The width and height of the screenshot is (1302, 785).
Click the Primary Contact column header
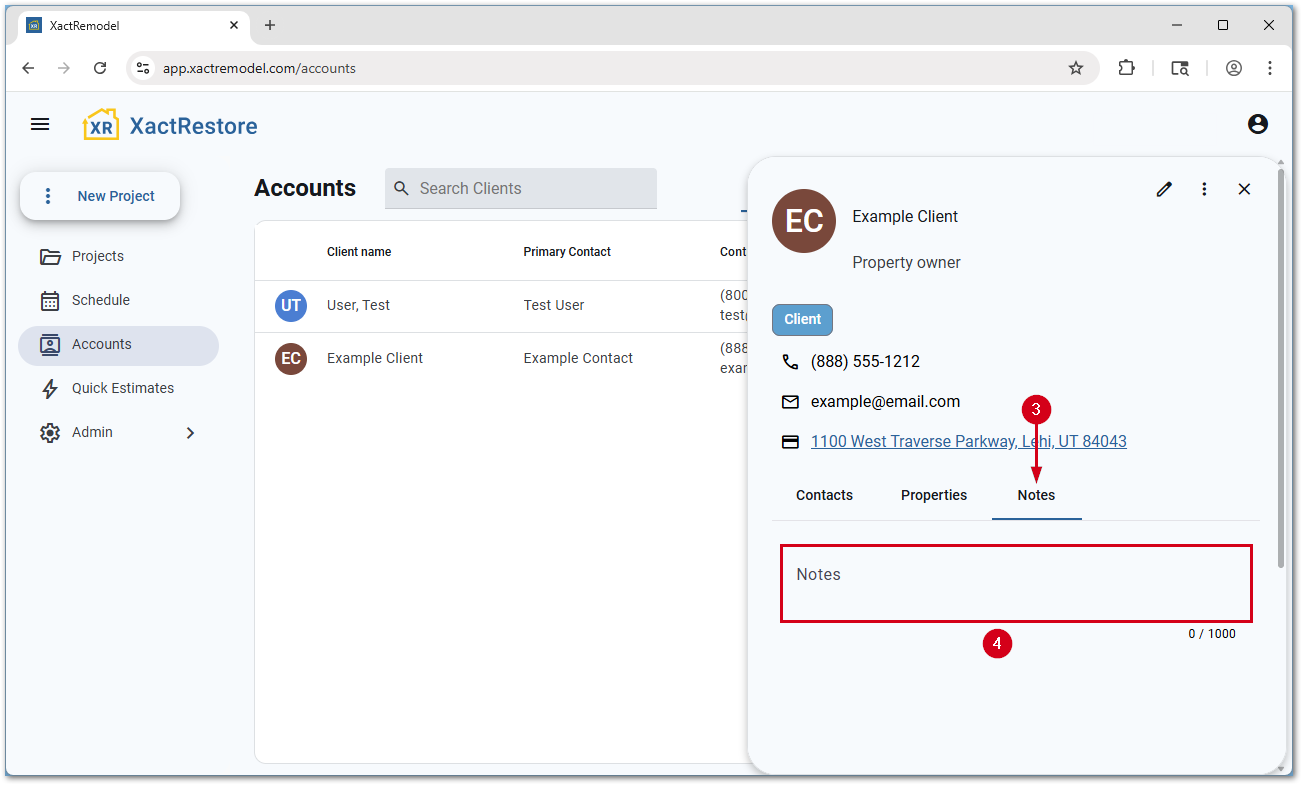click(x=567, y=252)
